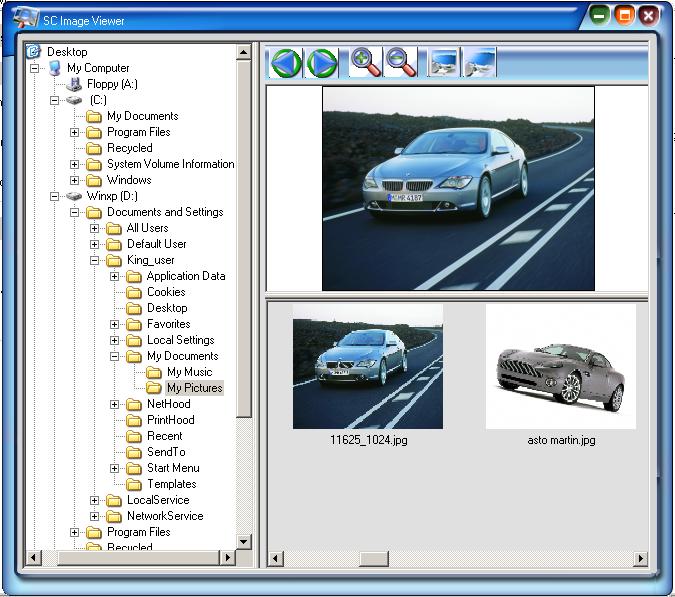Expand the NetHood folder

(114, 404)
